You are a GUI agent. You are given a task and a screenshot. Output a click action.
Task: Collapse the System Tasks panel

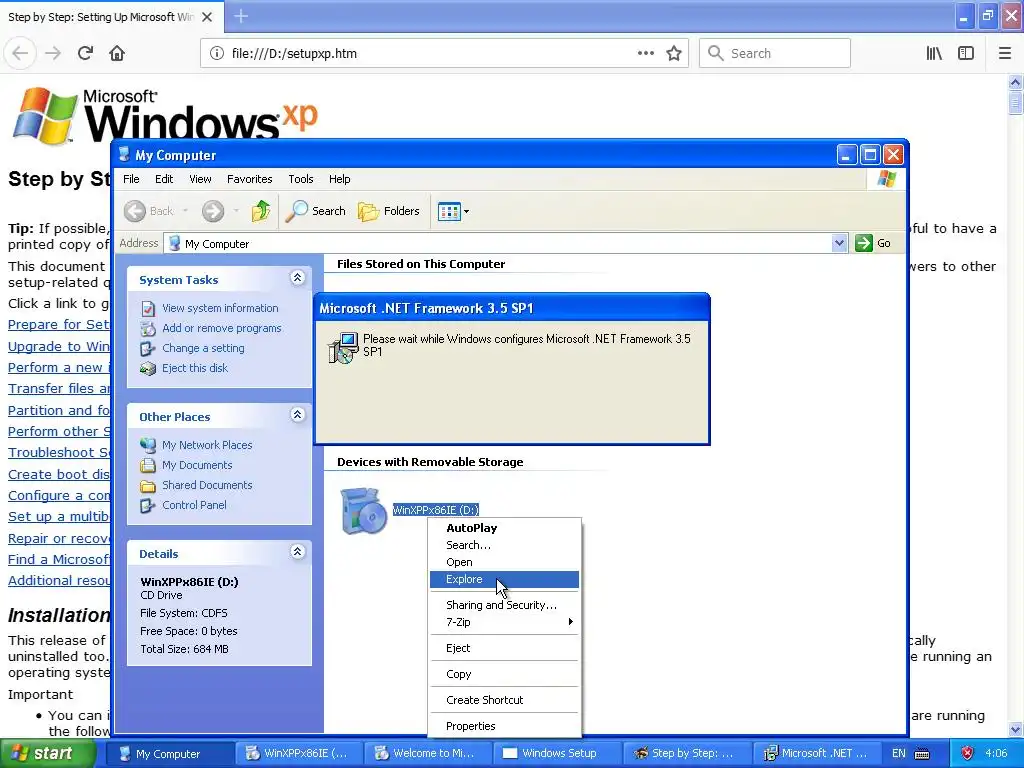[297, 278]
